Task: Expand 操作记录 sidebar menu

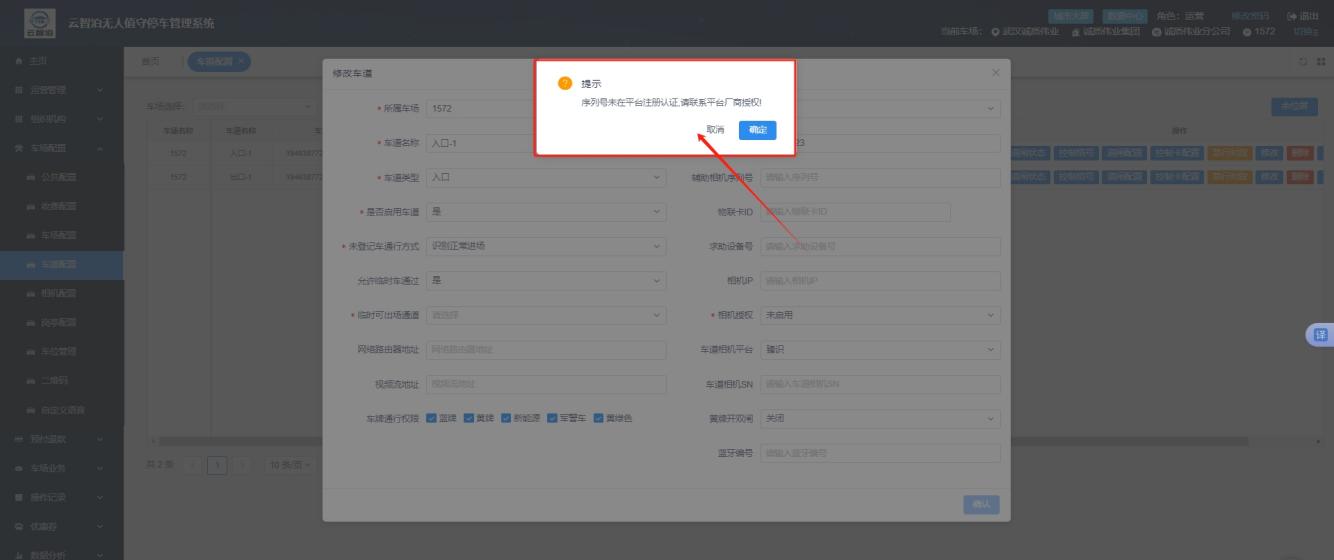Action: coord(62,497)
